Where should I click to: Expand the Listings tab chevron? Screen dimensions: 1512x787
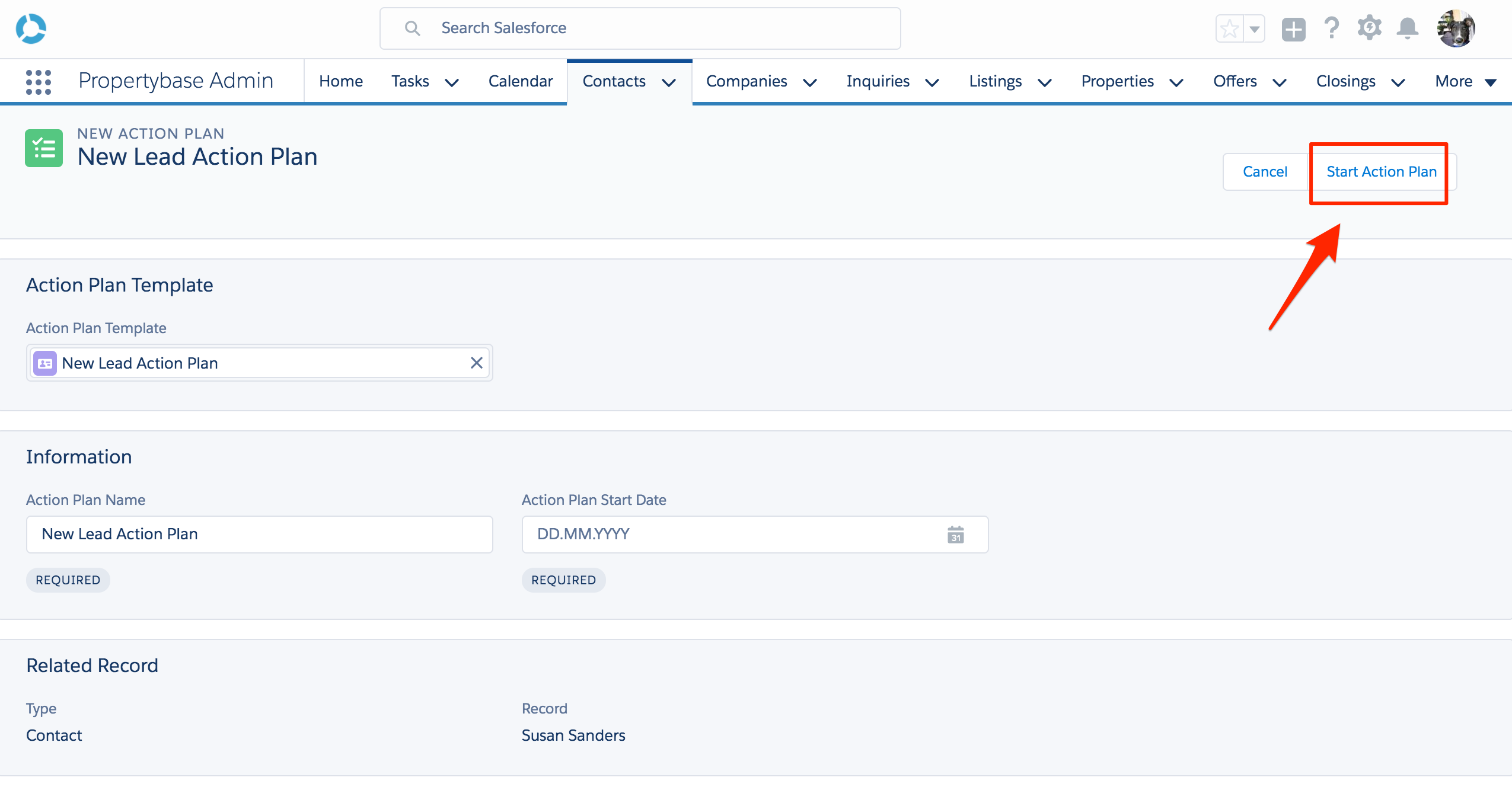(x=1045, y=82)
